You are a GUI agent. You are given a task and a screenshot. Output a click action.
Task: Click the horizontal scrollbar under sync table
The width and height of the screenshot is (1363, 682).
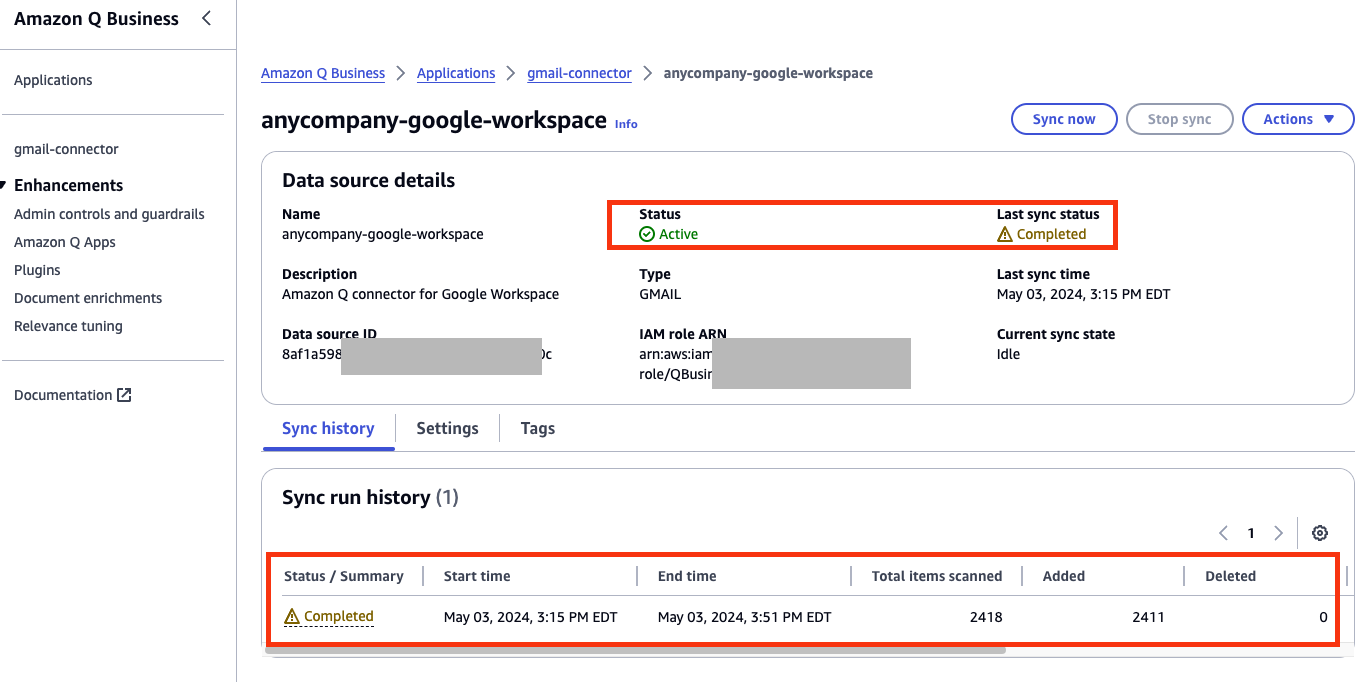click(x=635, y=650)
